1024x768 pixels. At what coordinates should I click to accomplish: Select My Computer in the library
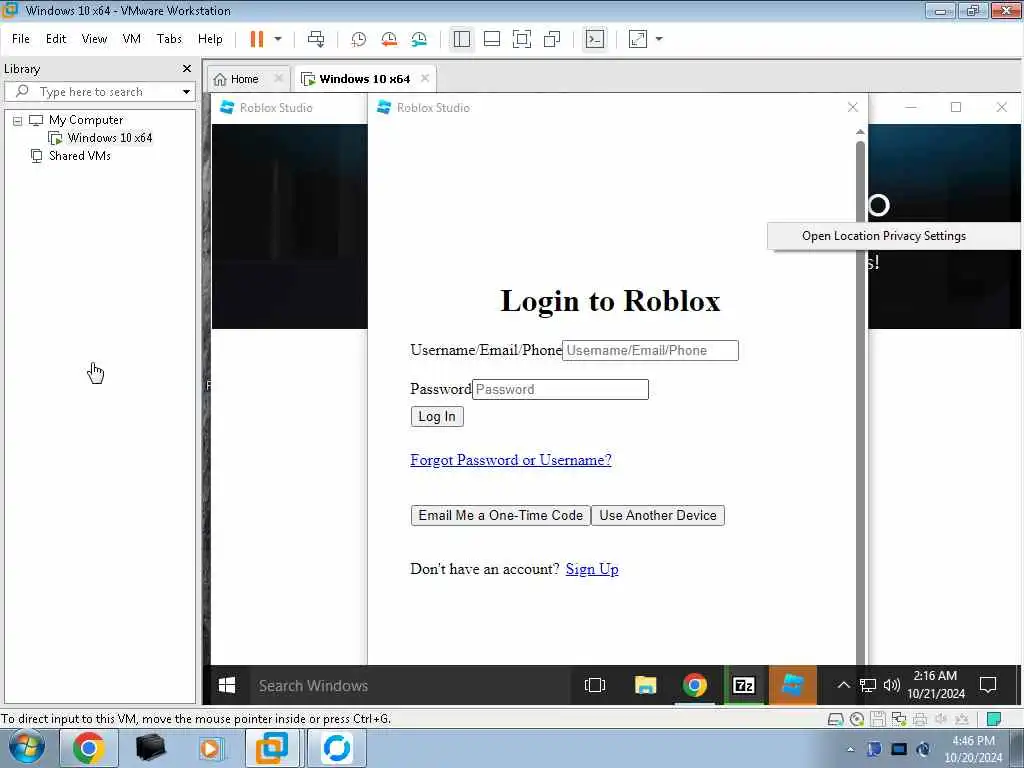pos(86,120)
